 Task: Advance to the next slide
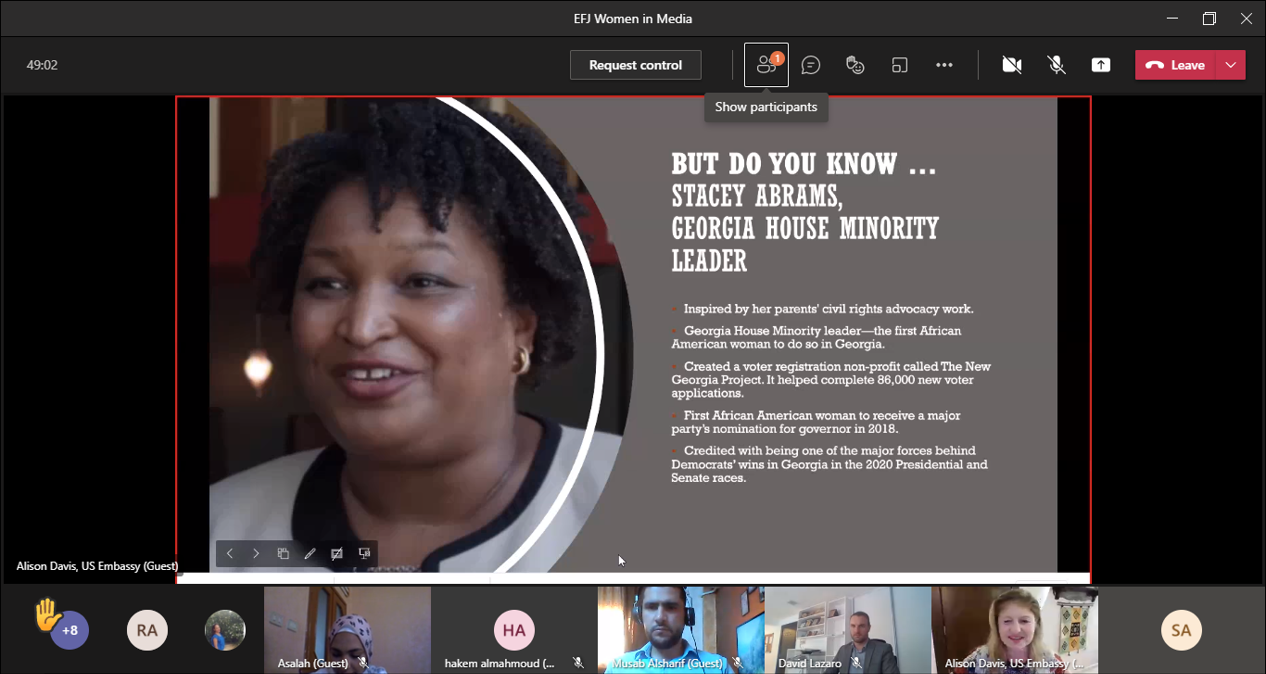point(256,553)
